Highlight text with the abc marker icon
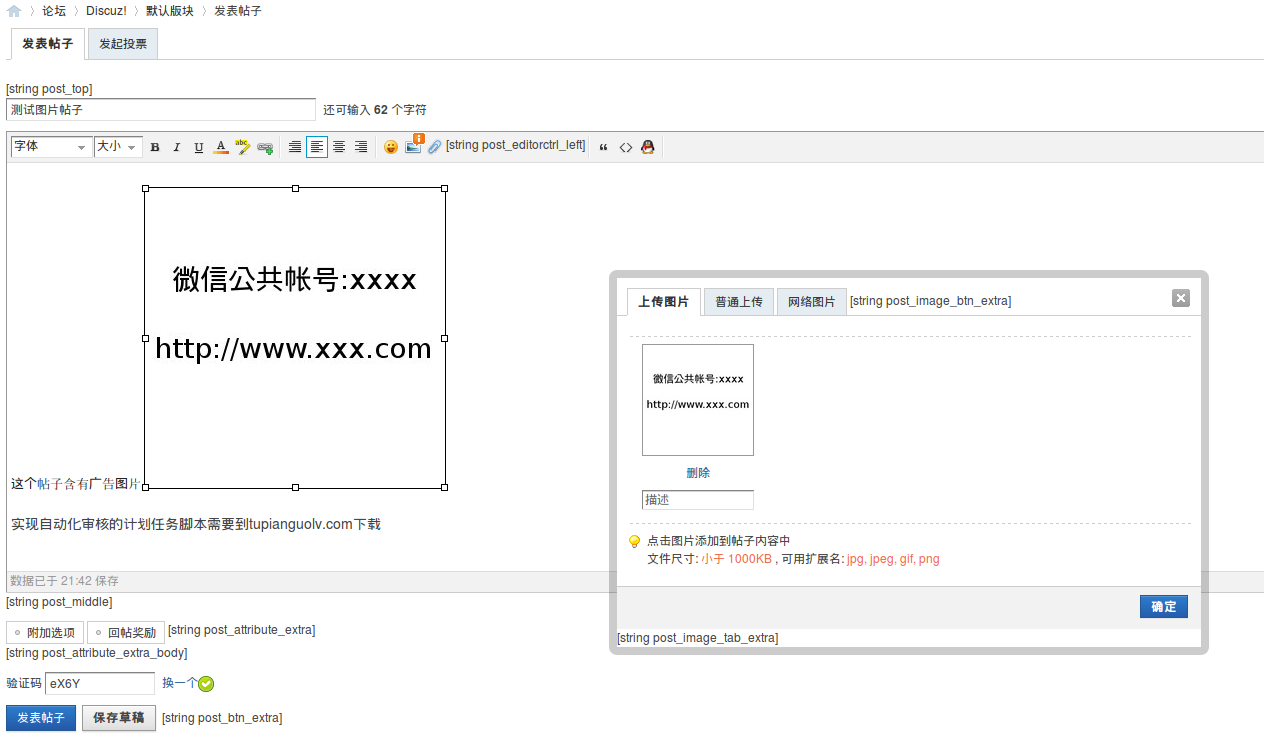1264x745 pixels. click(x=242, y=146)
